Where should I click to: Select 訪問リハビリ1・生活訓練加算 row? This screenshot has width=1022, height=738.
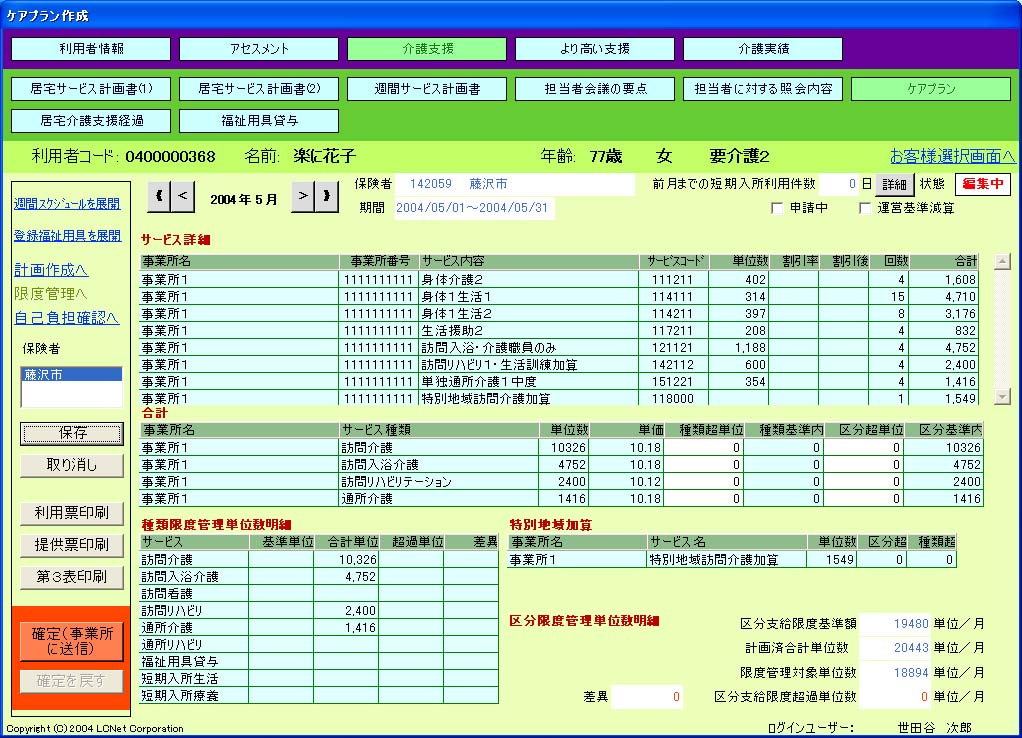coord(558,364)
